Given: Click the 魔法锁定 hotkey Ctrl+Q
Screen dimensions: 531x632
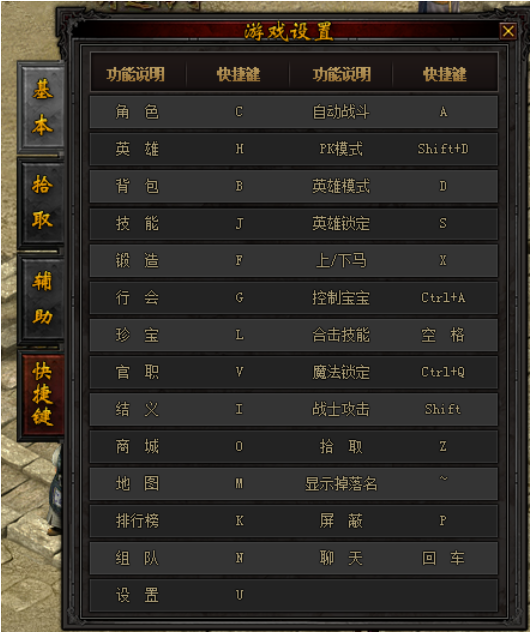Looking at the screenshot, I should pos(443,372).
